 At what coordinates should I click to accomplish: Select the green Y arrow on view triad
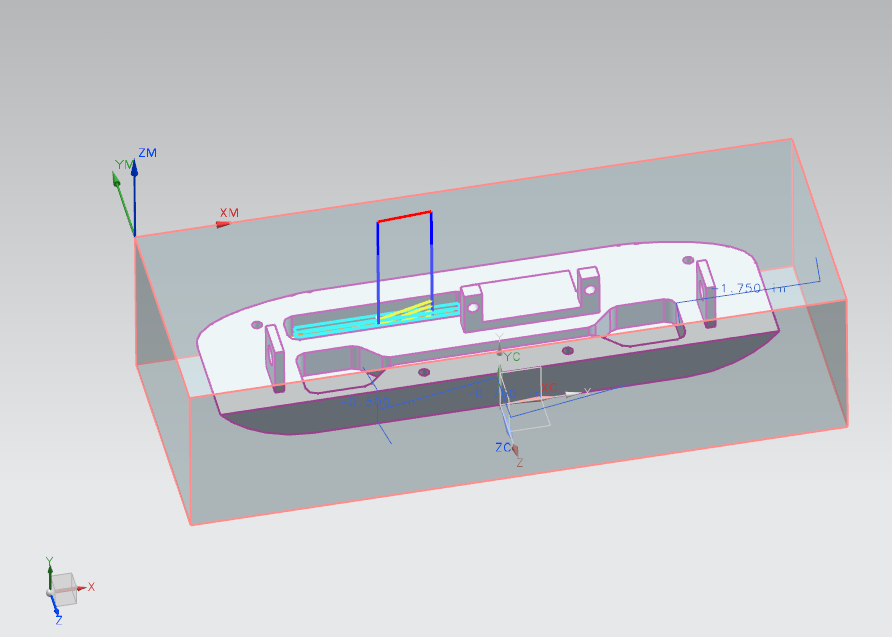(x=49, y=569)
